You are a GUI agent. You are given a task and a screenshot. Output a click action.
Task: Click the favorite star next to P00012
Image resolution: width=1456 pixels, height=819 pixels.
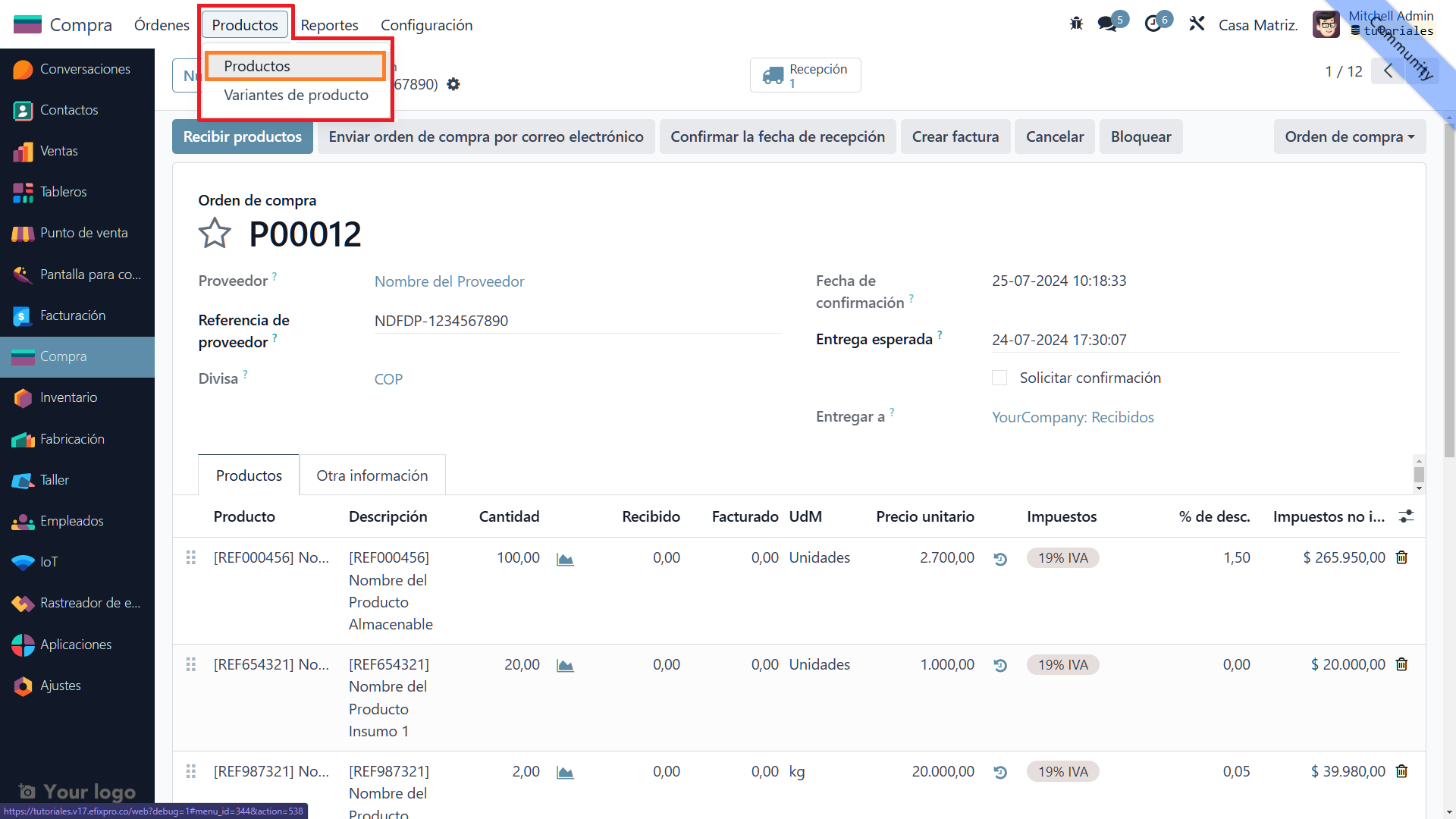point(215,234)
